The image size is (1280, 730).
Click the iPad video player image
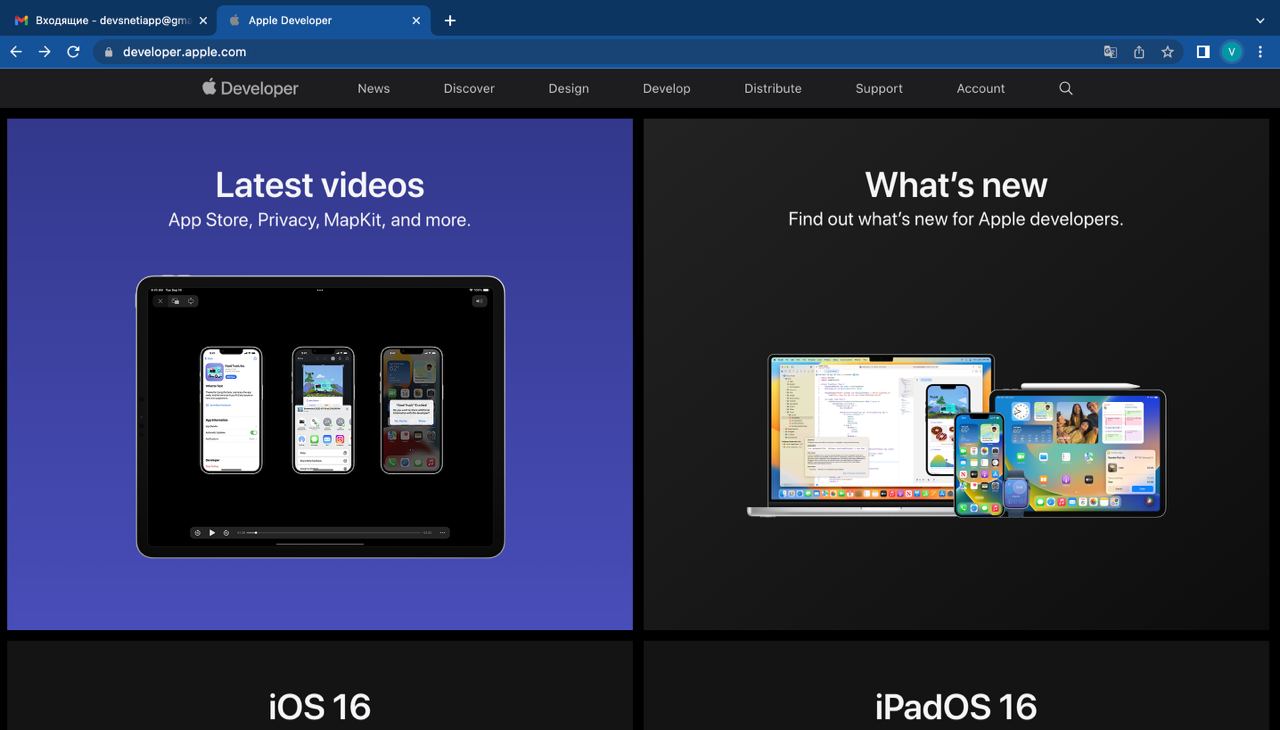(x=320, y=416)
